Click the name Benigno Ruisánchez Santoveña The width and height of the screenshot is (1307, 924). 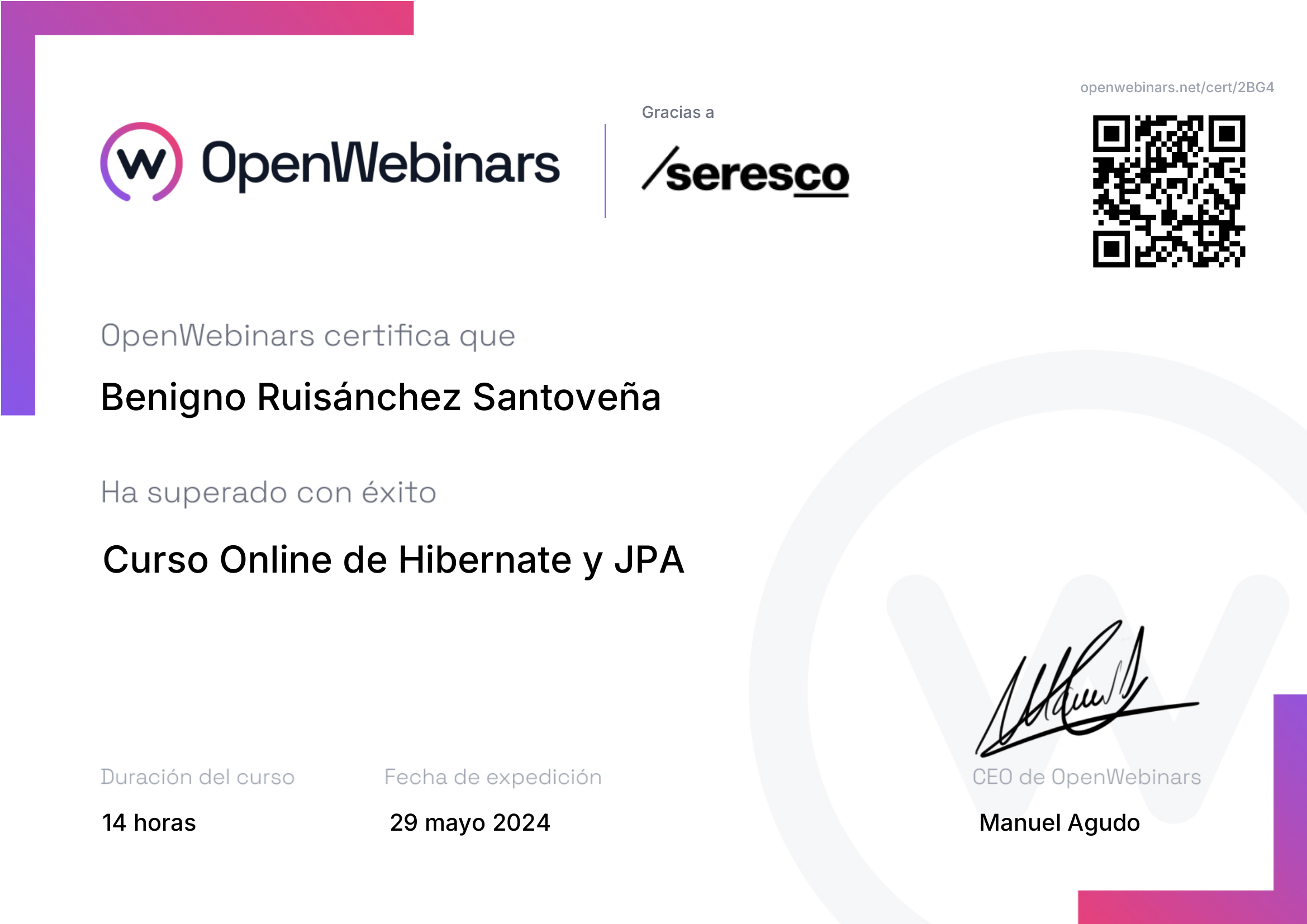point(381,397)
